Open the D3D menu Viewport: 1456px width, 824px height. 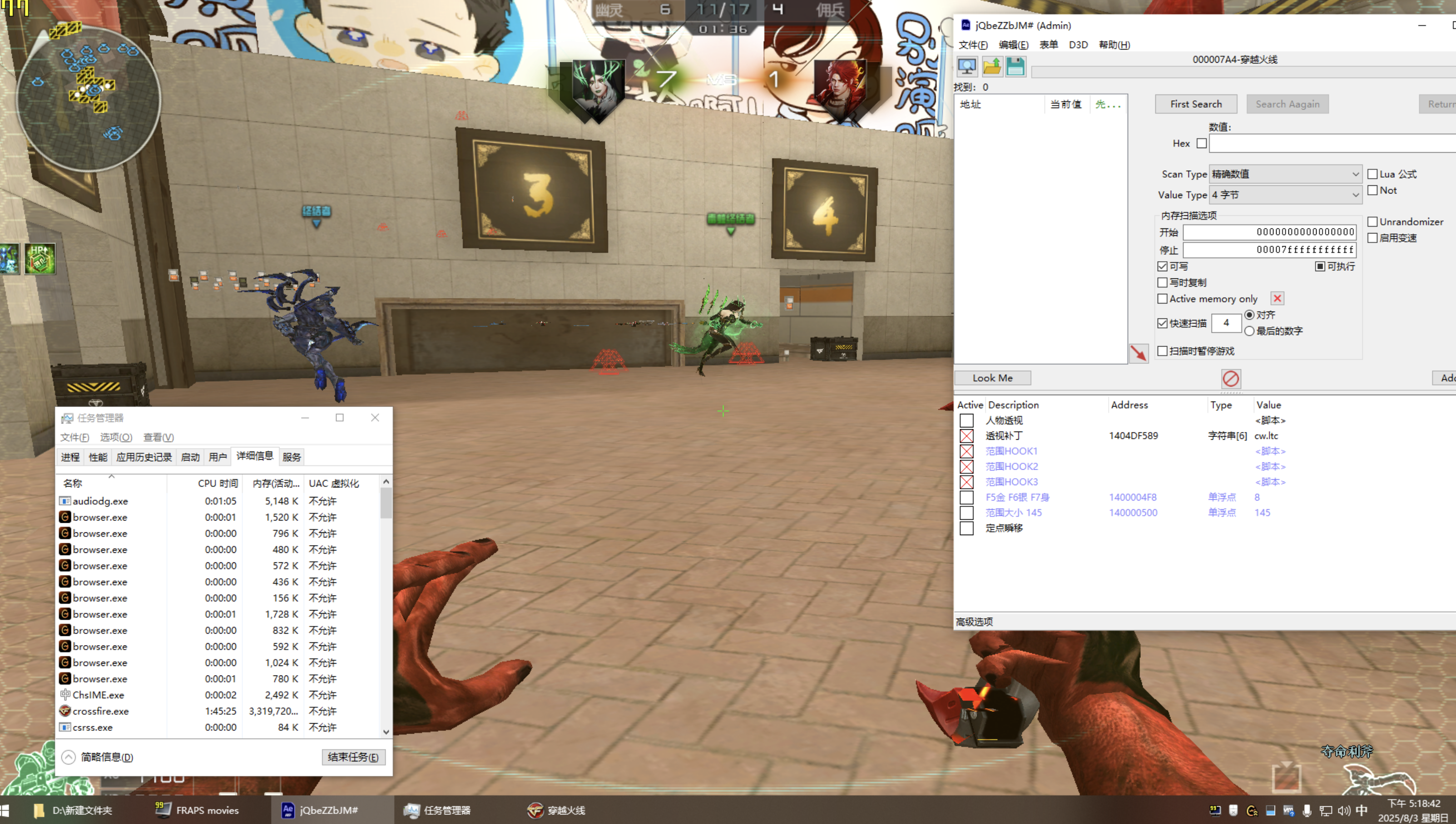pyautogui.click(x=1078, y=45)
